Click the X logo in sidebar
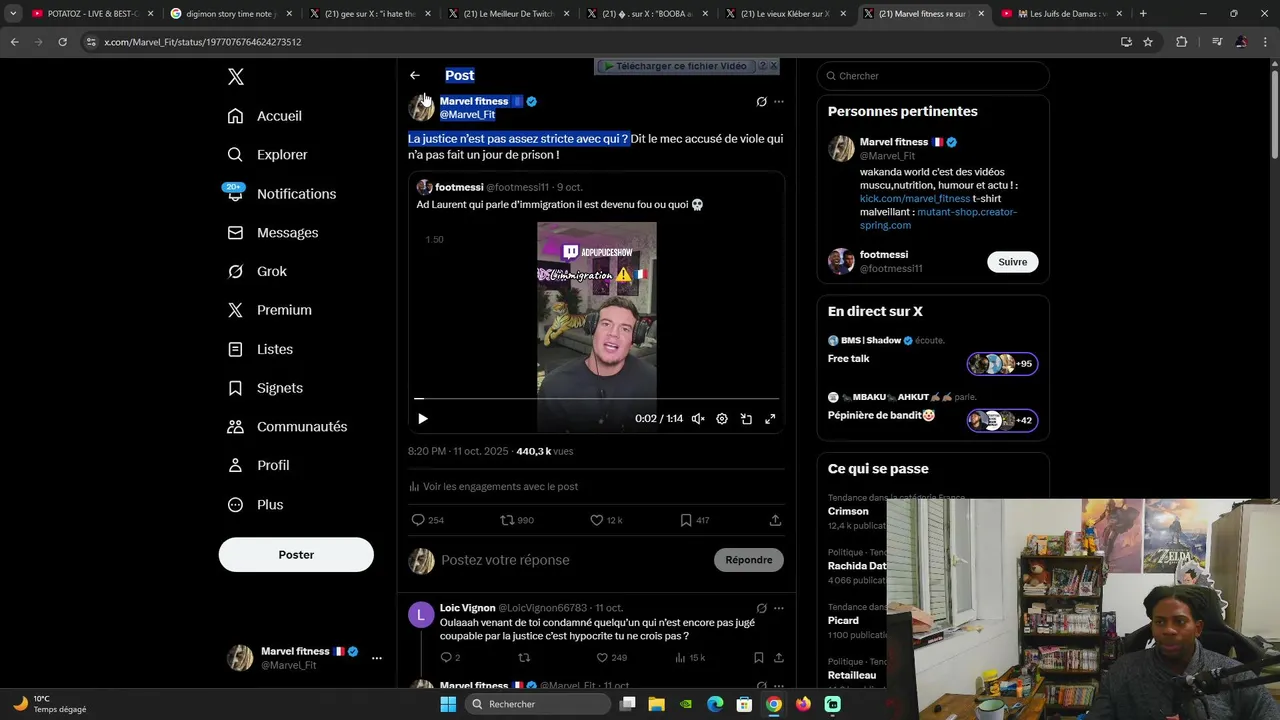This screenshot has height=720, width=1280. (x=236, y=77)
